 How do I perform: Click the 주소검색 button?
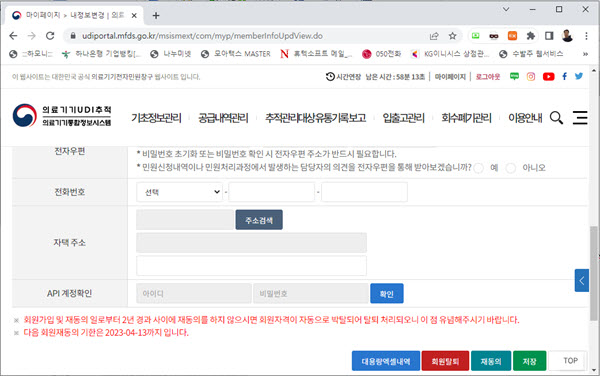[259, 220]
